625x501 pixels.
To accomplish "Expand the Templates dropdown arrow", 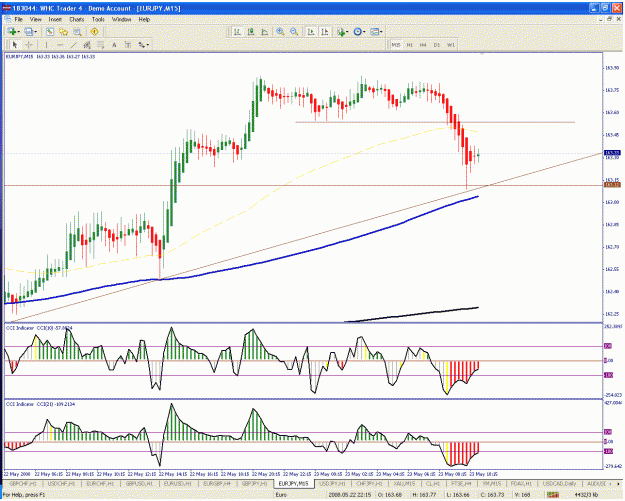I will (x=381, y=32).
